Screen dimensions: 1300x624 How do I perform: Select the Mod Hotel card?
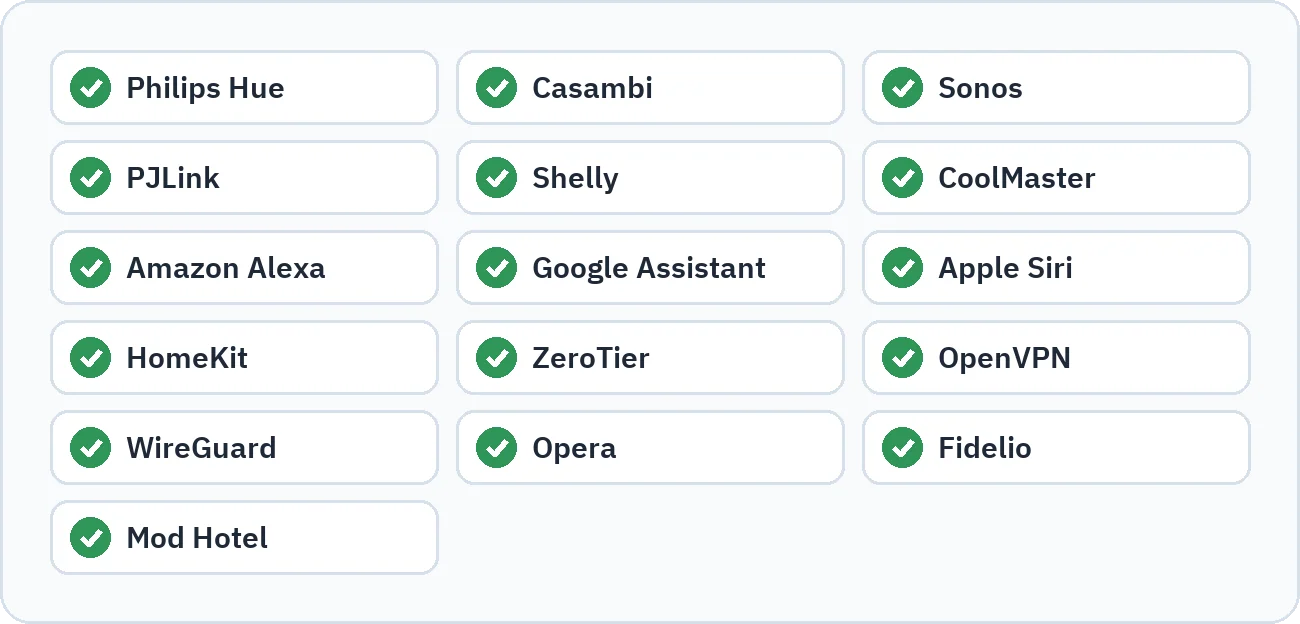coord(244,538)
